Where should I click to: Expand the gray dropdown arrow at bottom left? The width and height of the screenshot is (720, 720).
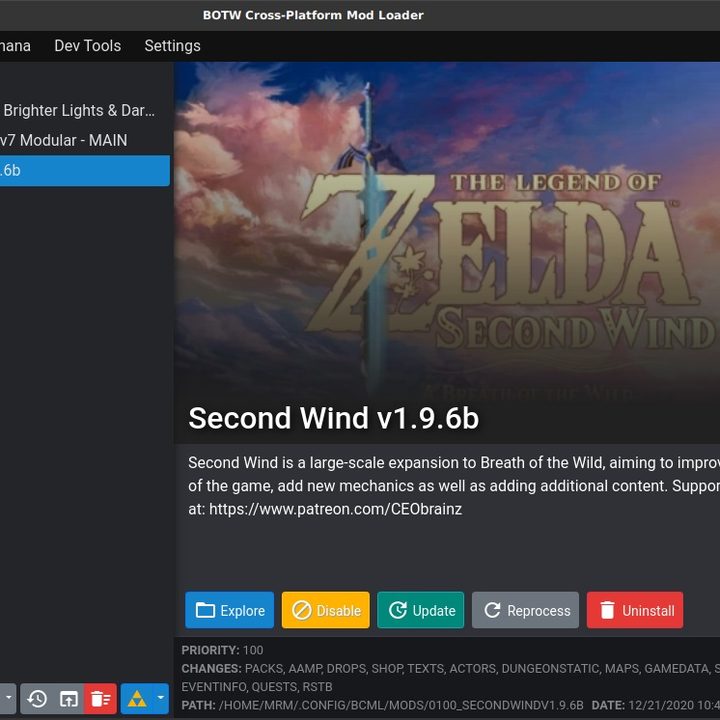8,698
